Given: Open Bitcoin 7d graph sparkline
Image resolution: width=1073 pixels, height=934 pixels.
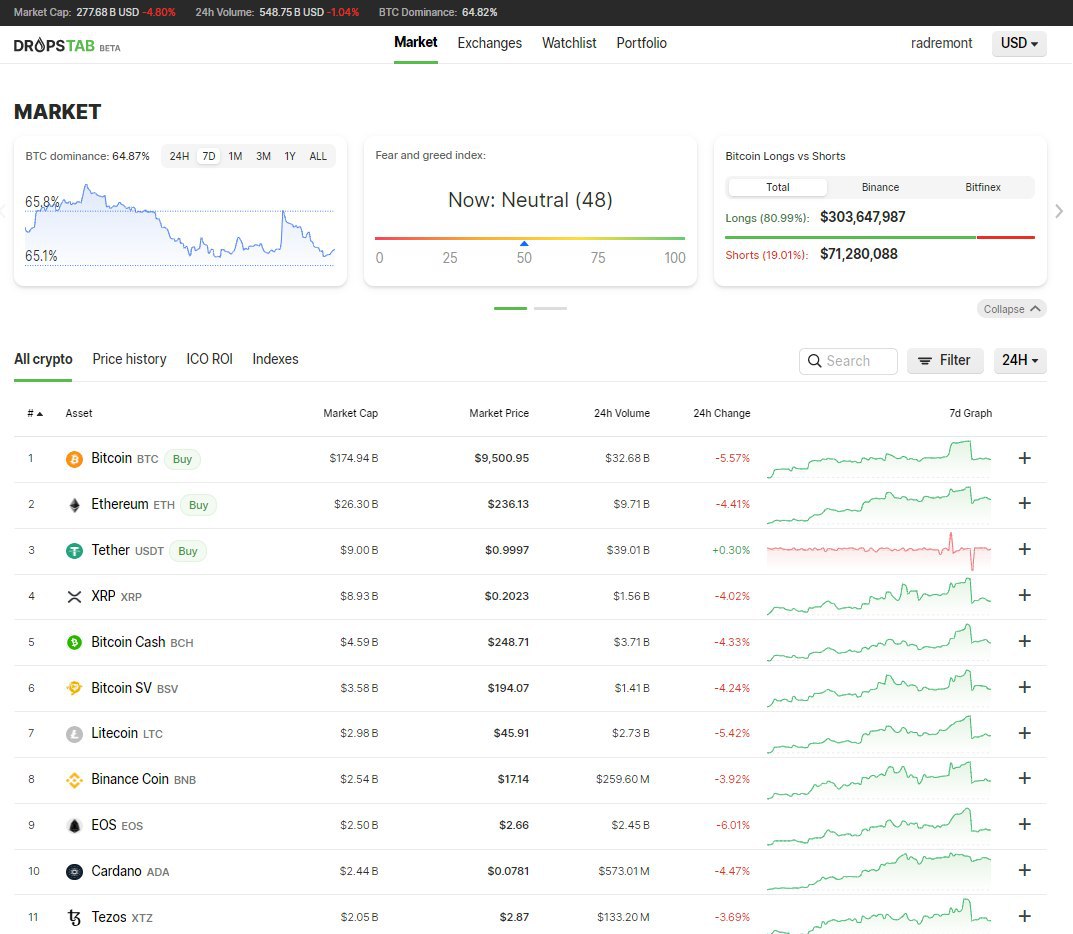Looking at the screenshot, I should pyautogui.click(x=879, y=459).
